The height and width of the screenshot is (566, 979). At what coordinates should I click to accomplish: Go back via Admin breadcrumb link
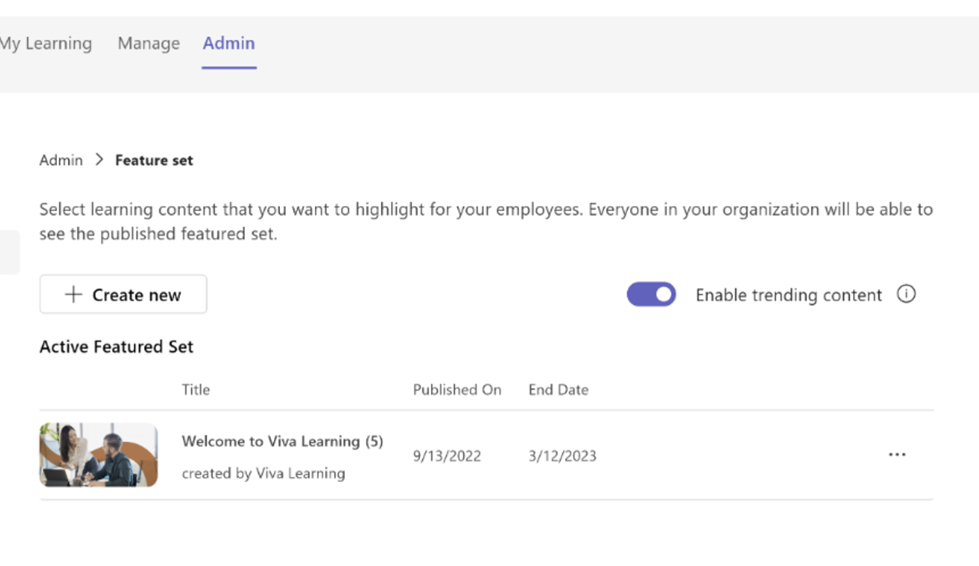(61, 160)
